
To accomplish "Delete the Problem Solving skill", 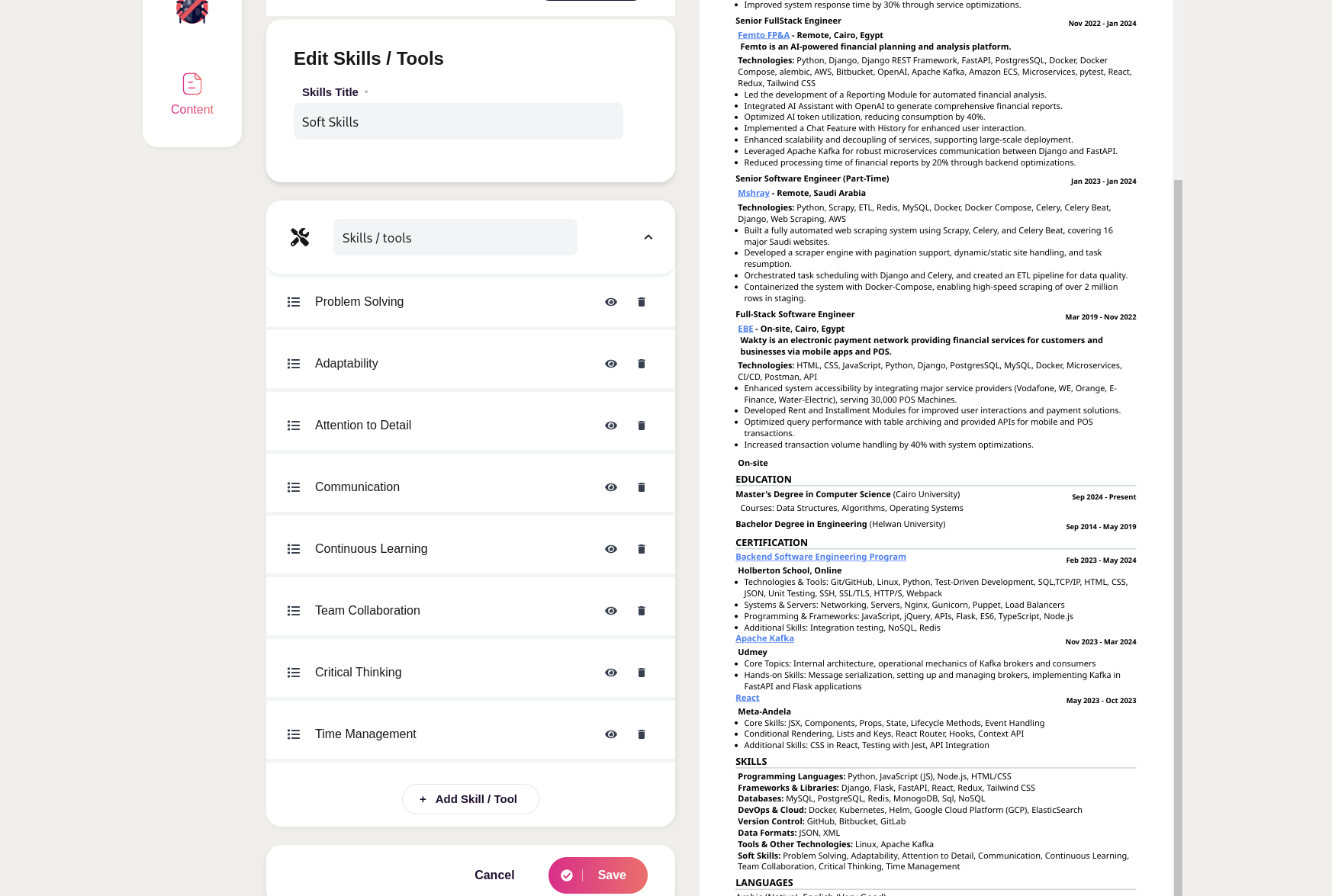I will pyautogui.click(x=642, y=302).
